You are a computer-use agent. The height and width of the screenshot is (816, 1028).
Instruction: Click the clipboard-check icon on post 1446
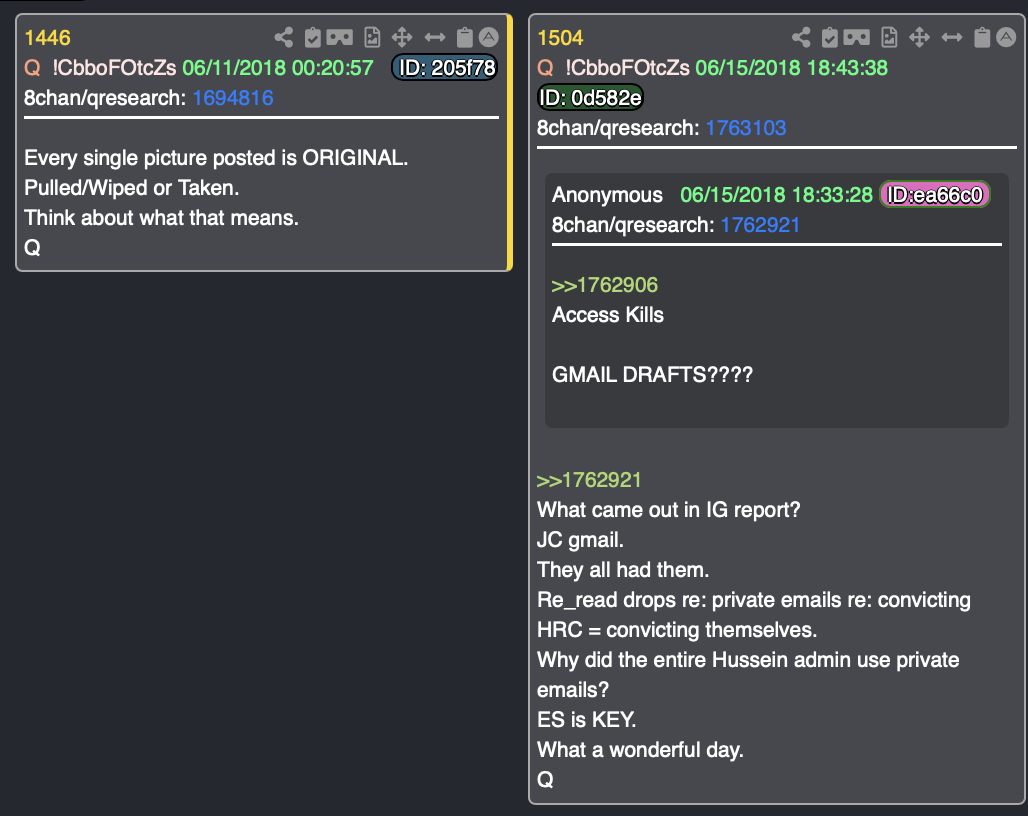[313, 37]
